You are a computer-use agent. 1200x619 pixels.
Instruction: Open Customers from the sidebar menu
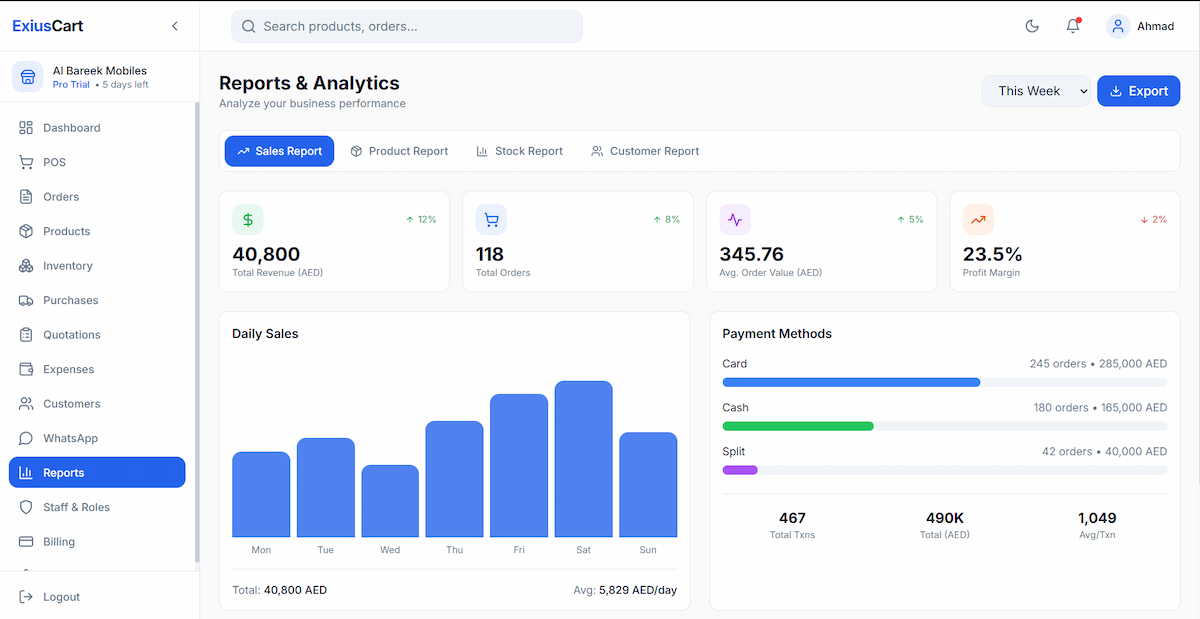pyautogui.click(x=97, y=404)
